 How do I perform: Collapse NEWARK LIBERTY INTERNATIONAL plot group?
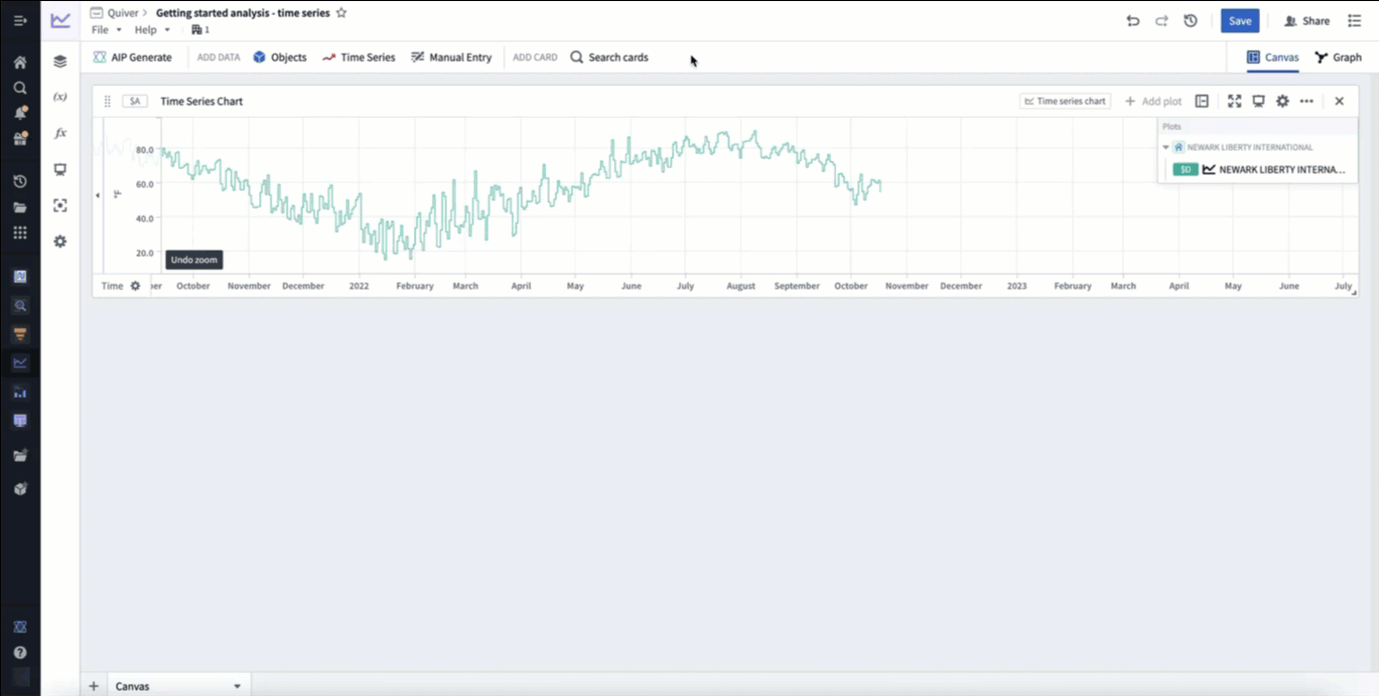click(1166, 147)
